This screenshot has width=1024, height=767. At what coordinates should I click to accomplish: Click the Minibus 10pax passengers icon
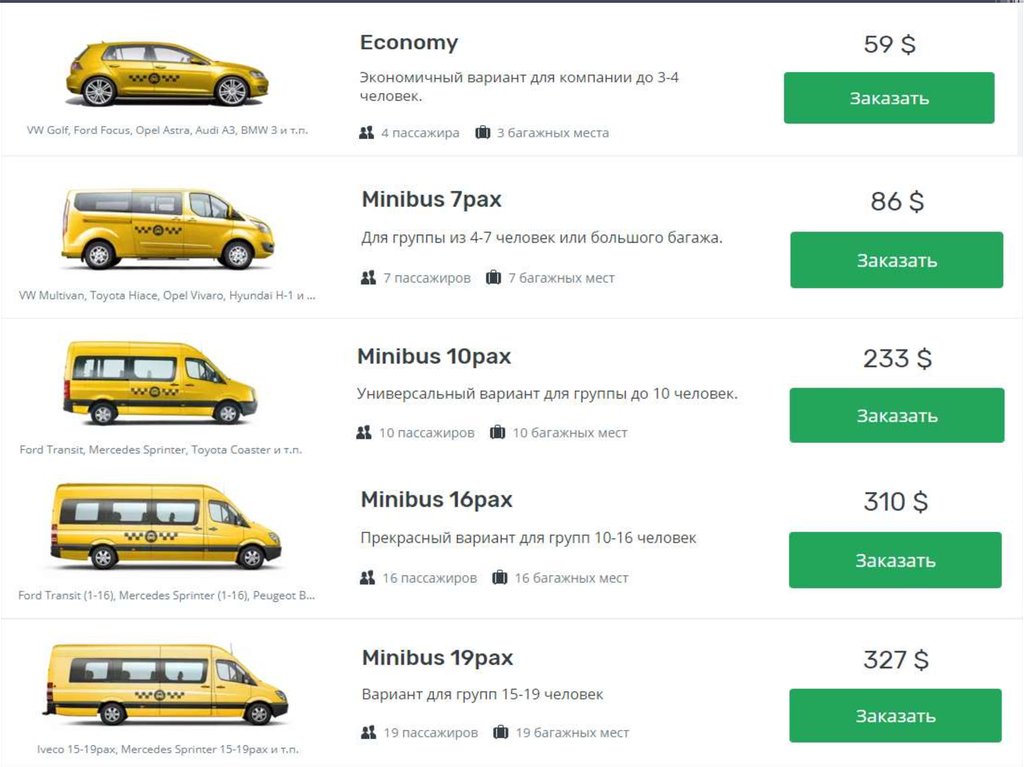[x=364, y=433]
